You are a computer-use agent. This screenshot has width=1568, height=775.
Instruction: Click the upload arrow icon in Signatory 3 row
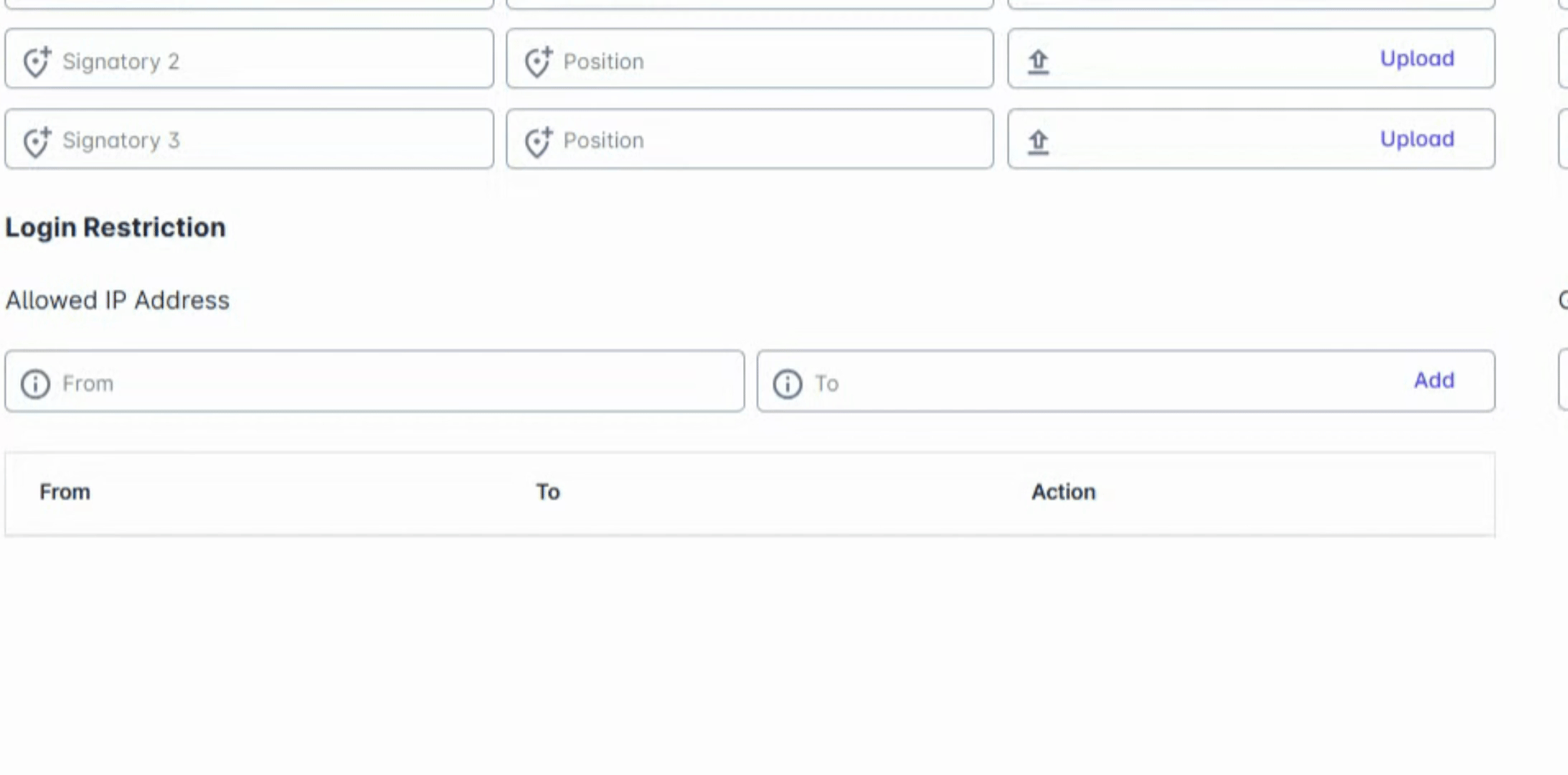coord(1038,141)
